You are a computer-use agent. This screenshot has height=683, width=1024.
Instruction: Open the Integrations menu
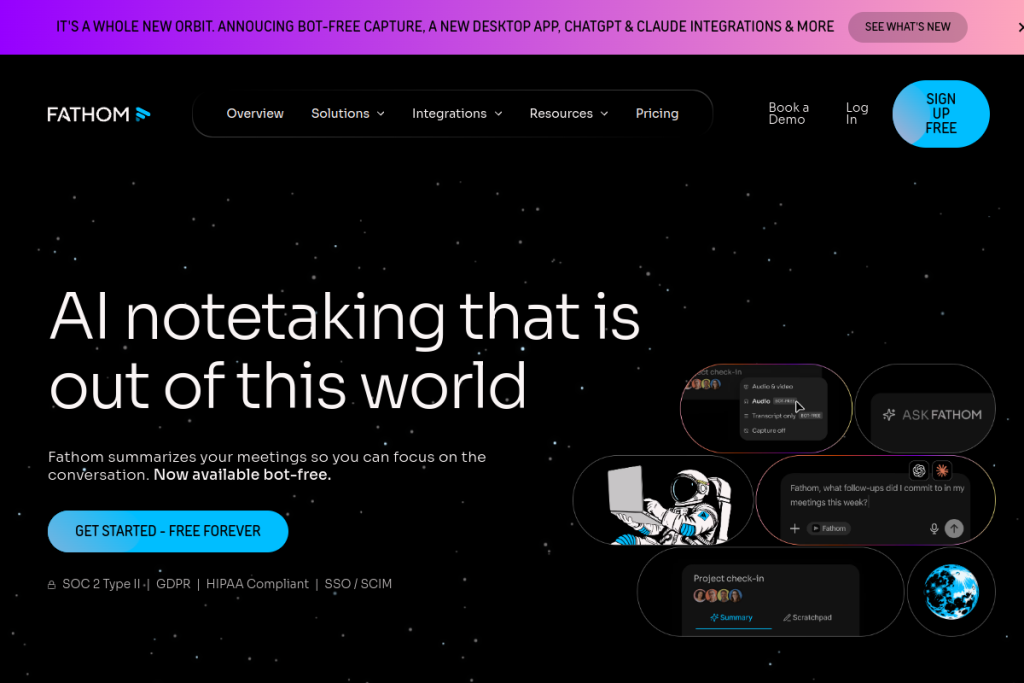click(x=456, y=114)
